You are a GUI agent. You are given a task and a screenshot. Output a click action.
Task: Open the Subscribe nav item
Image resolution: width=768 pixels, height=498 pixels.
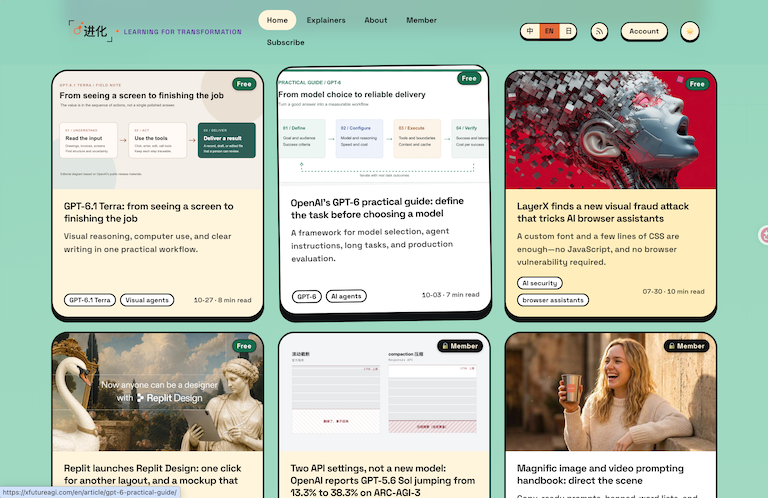click(x=286, y=43)
